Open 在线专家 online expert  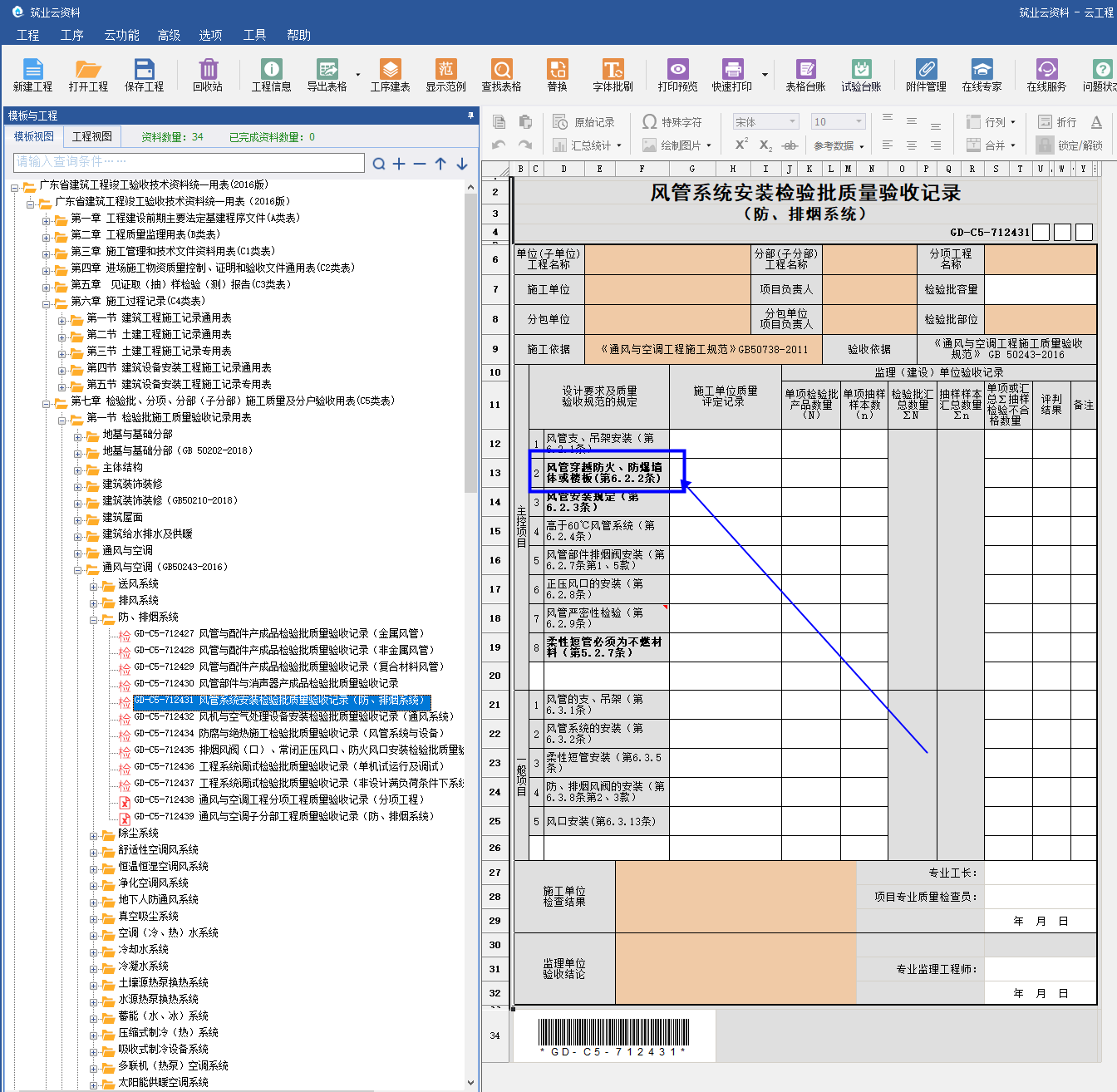click(982, 75)
